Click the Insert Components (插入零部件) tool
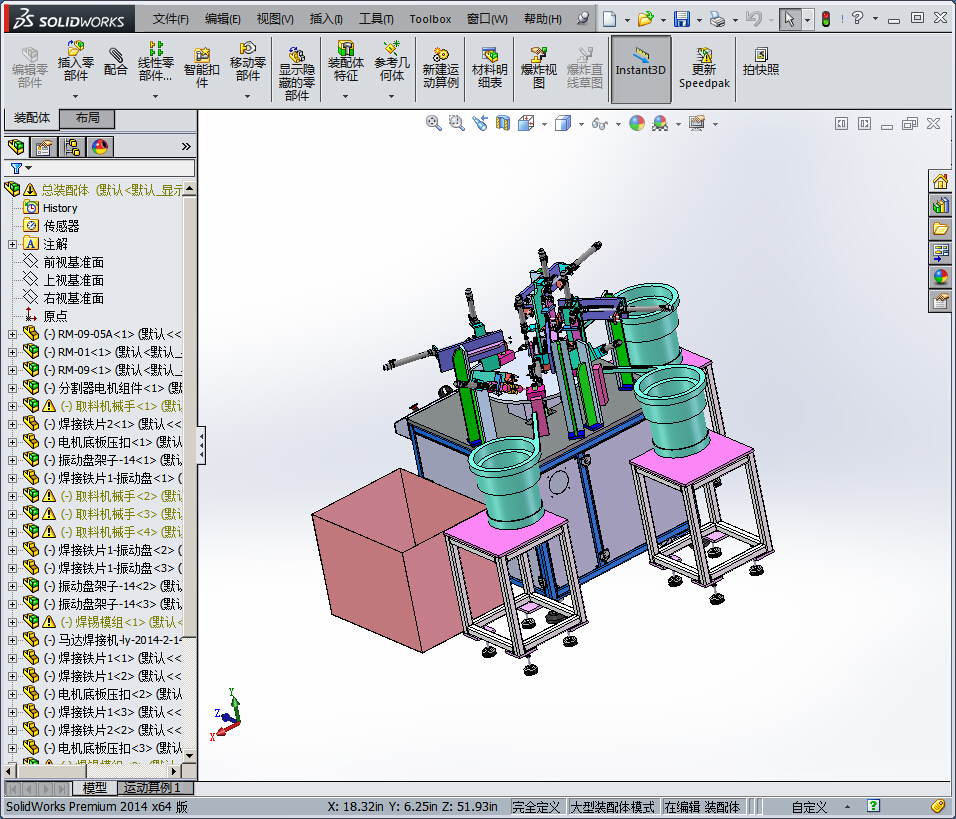 tap(76, 62)
